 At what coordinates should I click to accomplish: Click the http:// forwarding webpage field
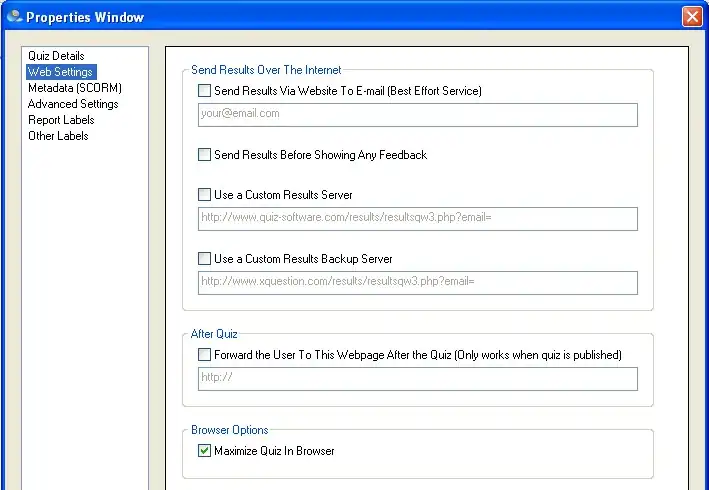pyautogui.click(x=417, y=379)
